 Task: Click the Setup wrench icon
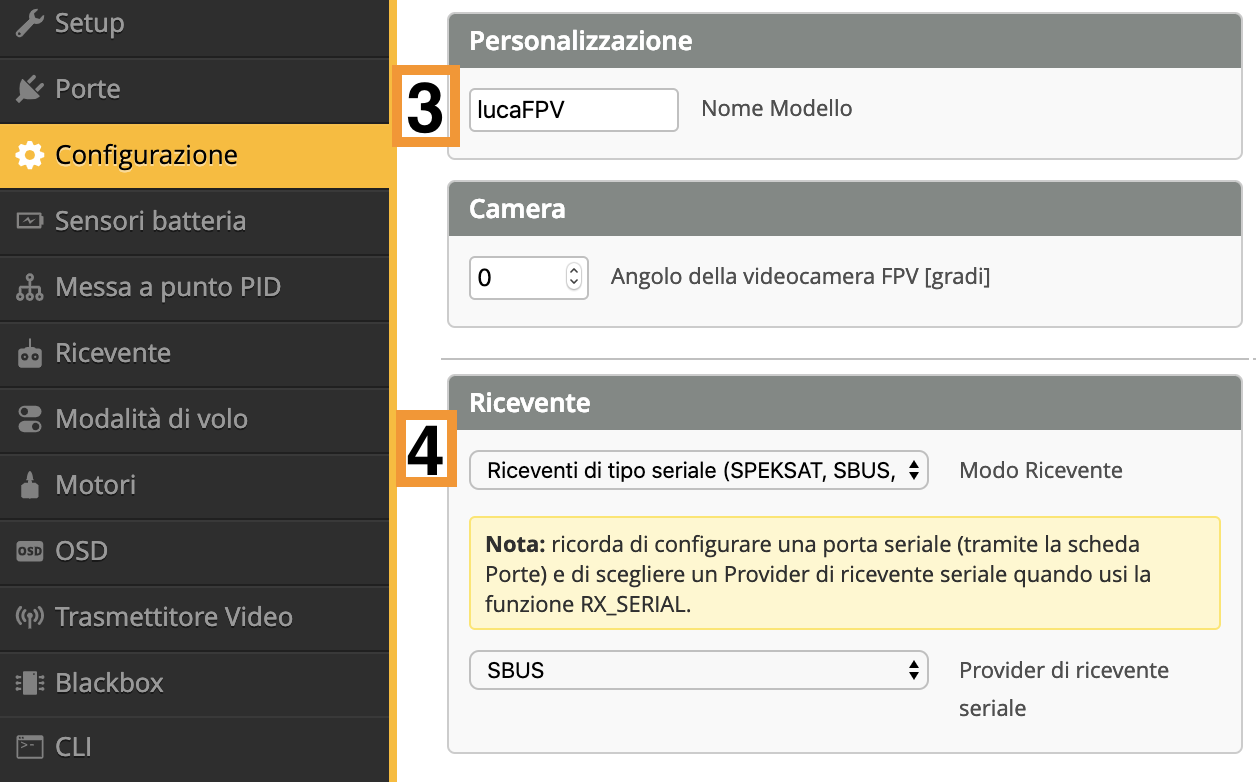tap(30, 23)
